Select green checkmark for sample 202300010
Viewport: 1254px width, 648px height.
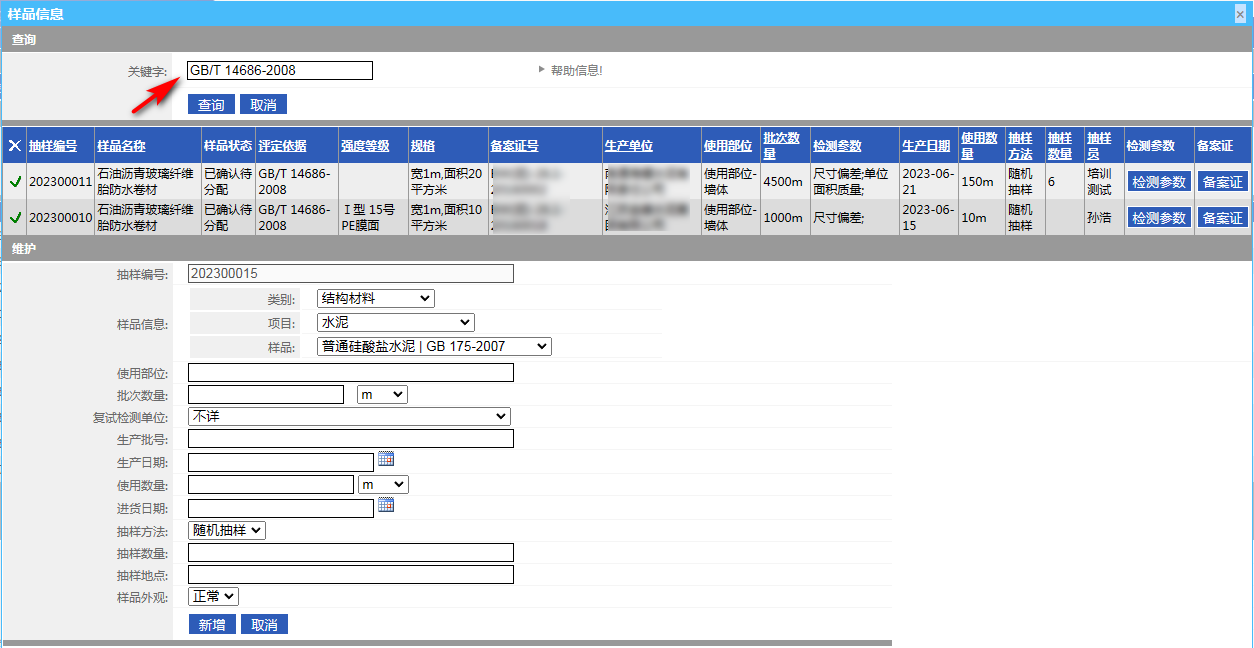point(15,217)
